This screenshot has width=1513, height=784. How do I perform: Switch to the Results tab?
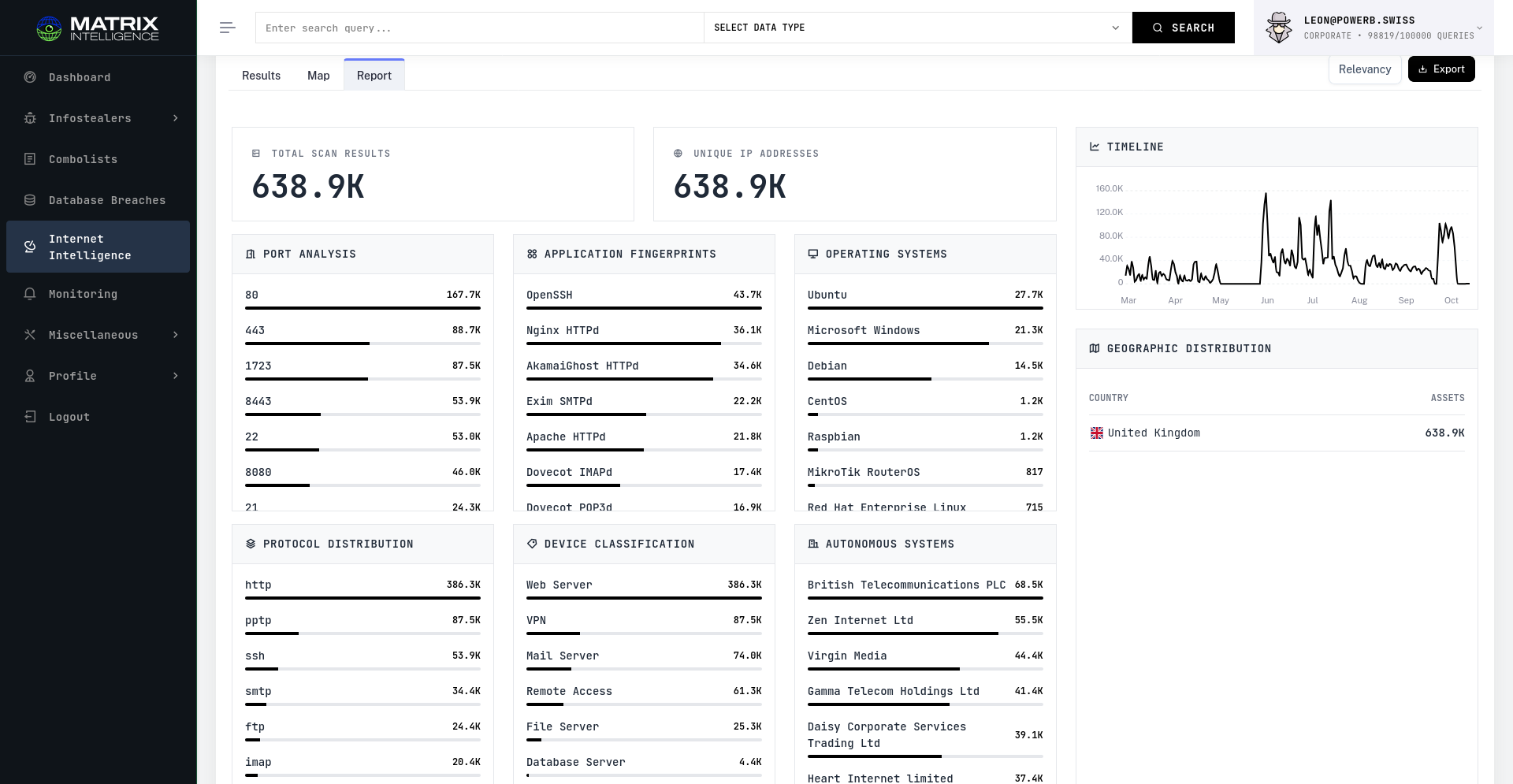click(x=261, y=76)
